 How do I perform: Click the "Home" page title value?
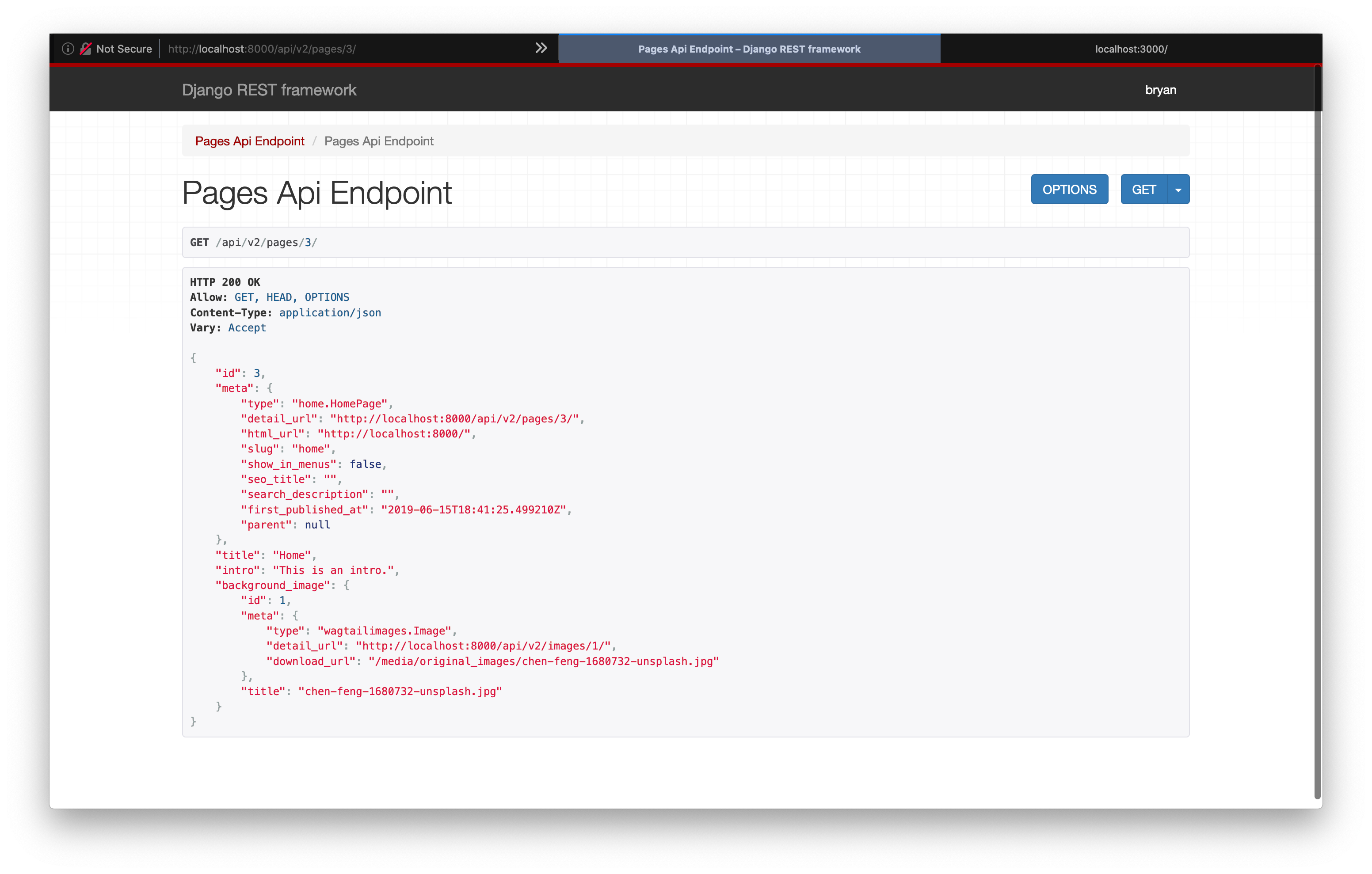point(292,555)
